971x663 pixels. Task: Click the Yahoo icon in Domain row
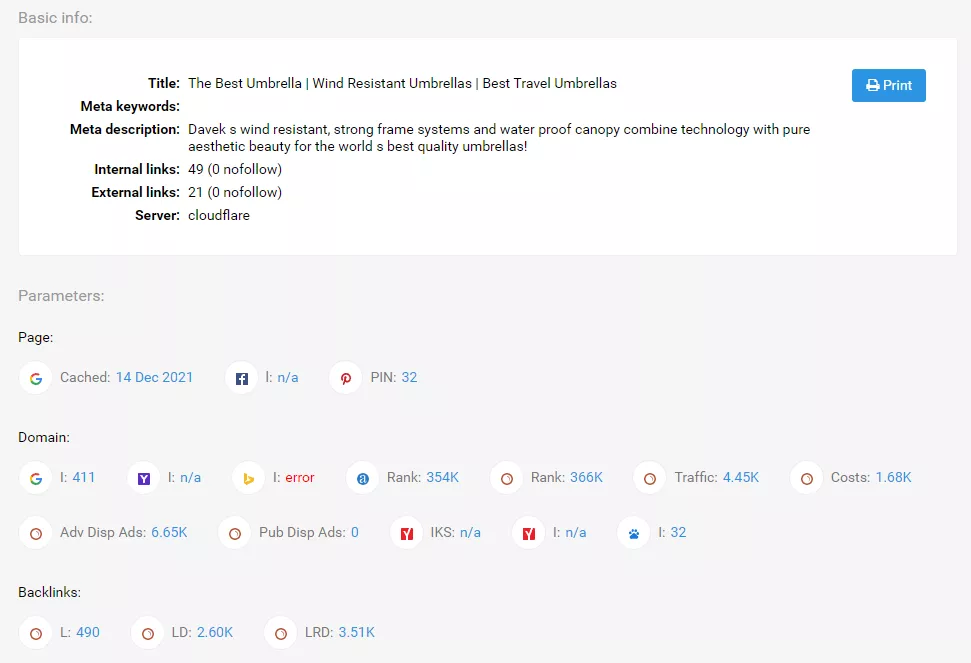pos(144,479)
